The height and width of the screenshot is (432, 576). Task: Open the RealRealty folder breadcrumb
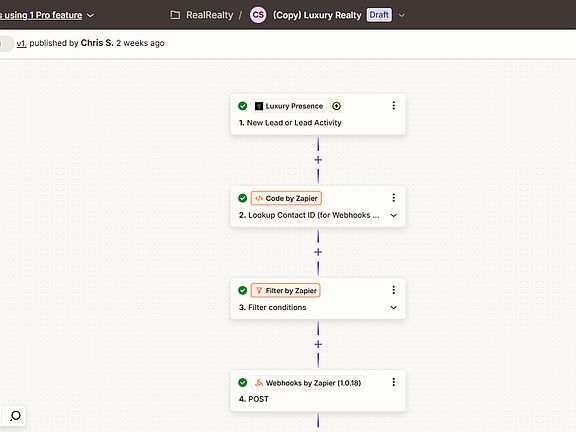tap(209, 15)
